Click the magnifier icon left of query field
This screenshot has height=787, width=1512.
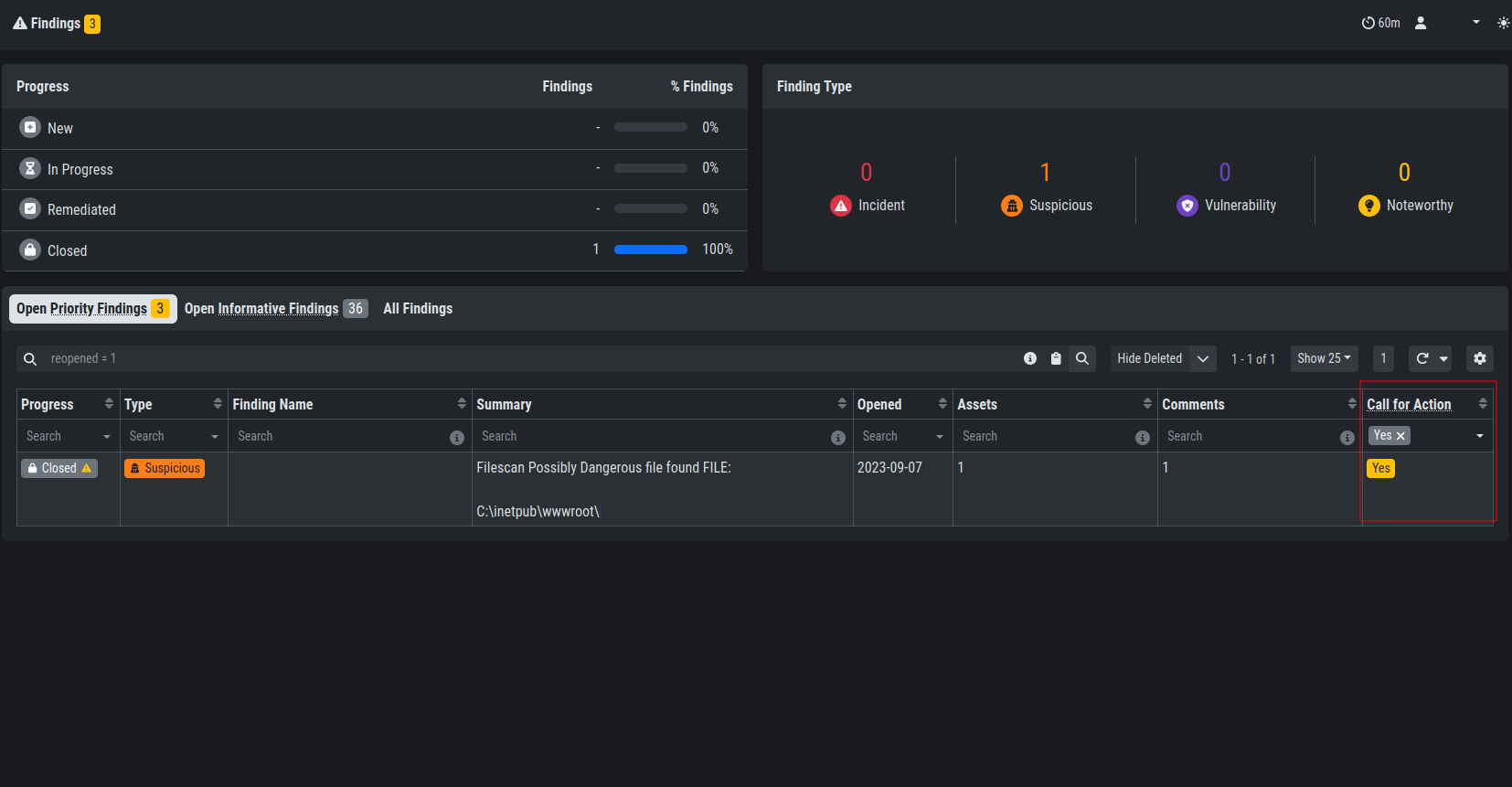pos(30,359)
